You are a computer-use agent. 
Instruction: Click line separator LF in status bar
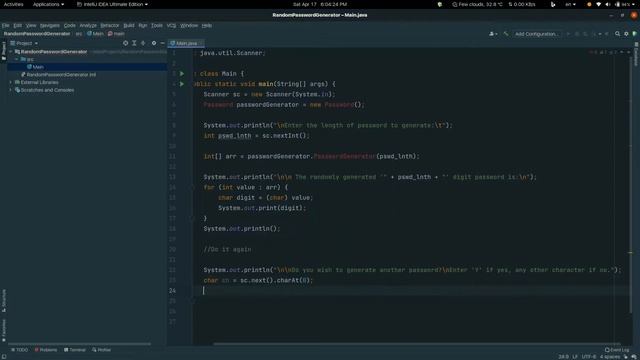(575, 357)
